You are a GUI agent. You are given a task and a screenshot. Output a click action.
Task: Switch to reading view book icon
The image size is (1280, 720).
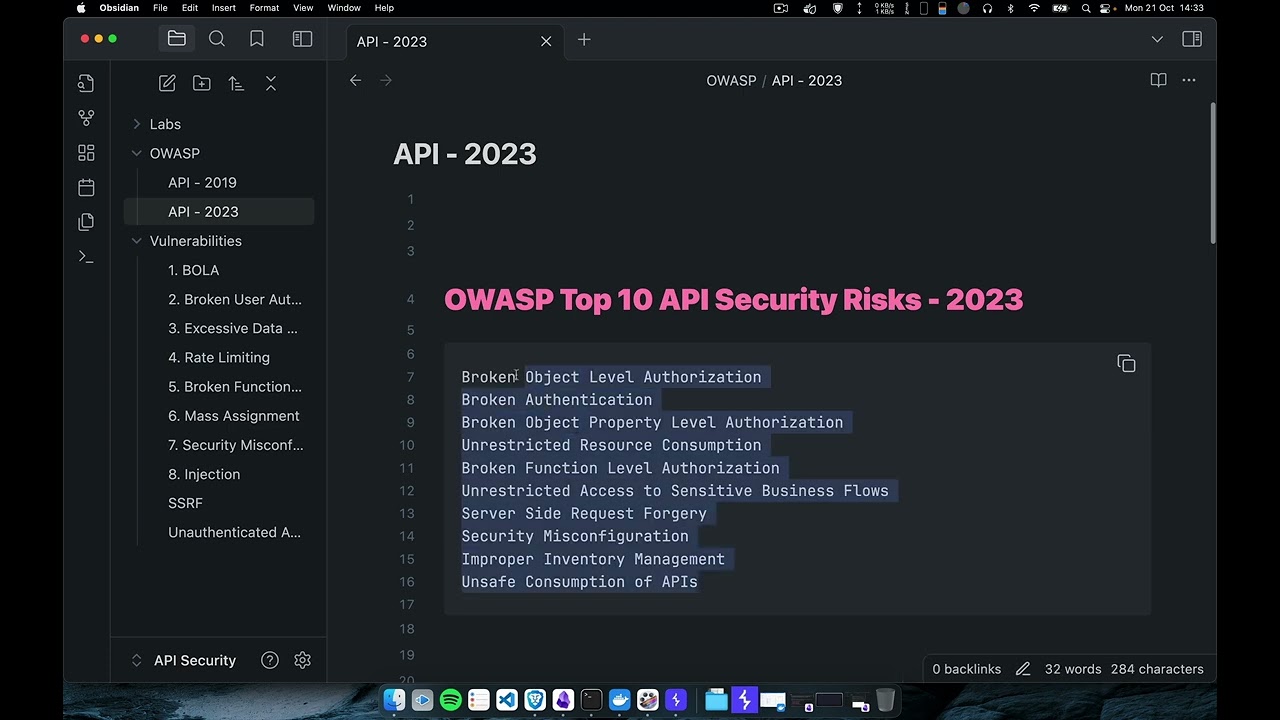pos(1158,80)
